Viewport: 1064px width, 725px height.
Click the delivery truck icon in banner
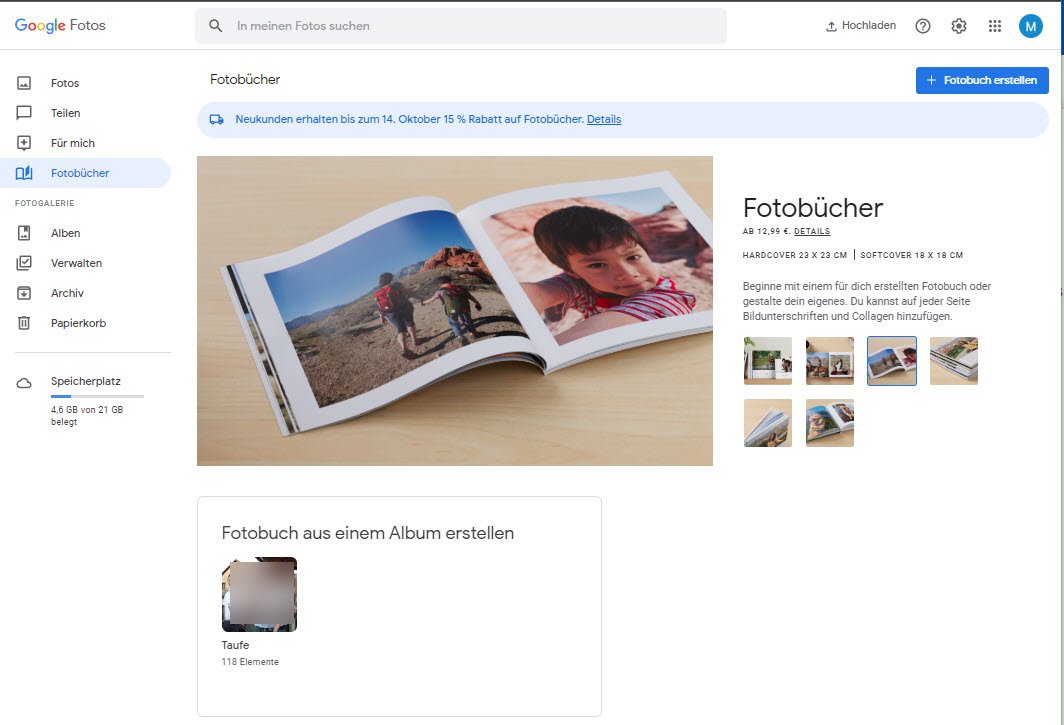point(216,119)
